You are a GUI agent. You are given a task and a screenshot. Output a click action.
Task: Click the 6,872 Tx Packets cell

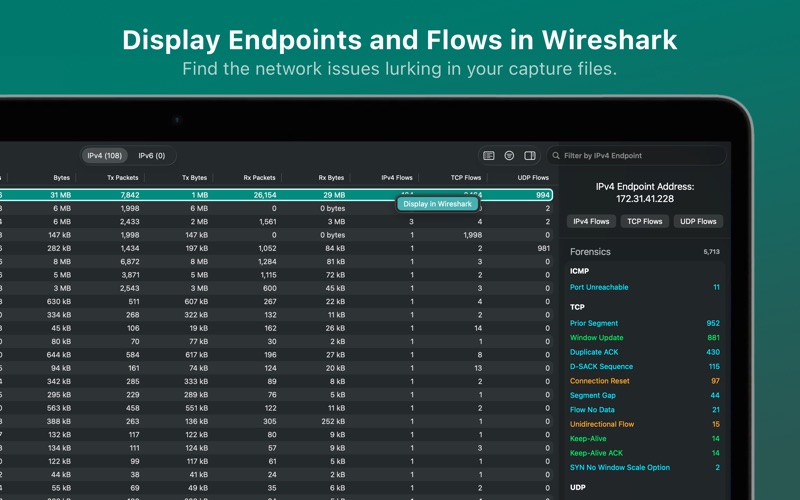[130, 262]
